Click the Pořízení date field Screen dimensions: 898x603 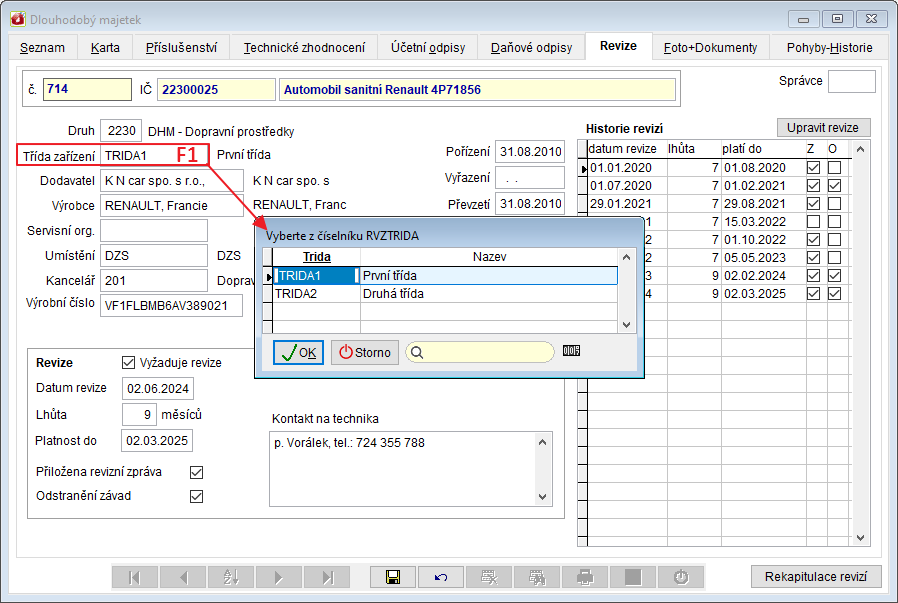pos(530,152)
